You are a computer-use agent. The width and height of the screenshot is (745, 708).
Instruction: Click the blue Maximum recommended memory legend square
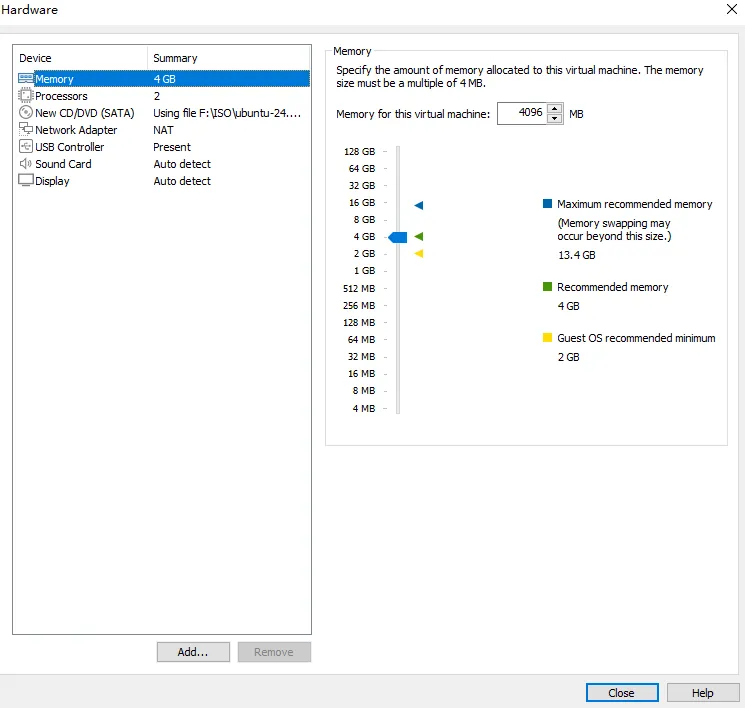pyautogui.click(x=547, y=204)
